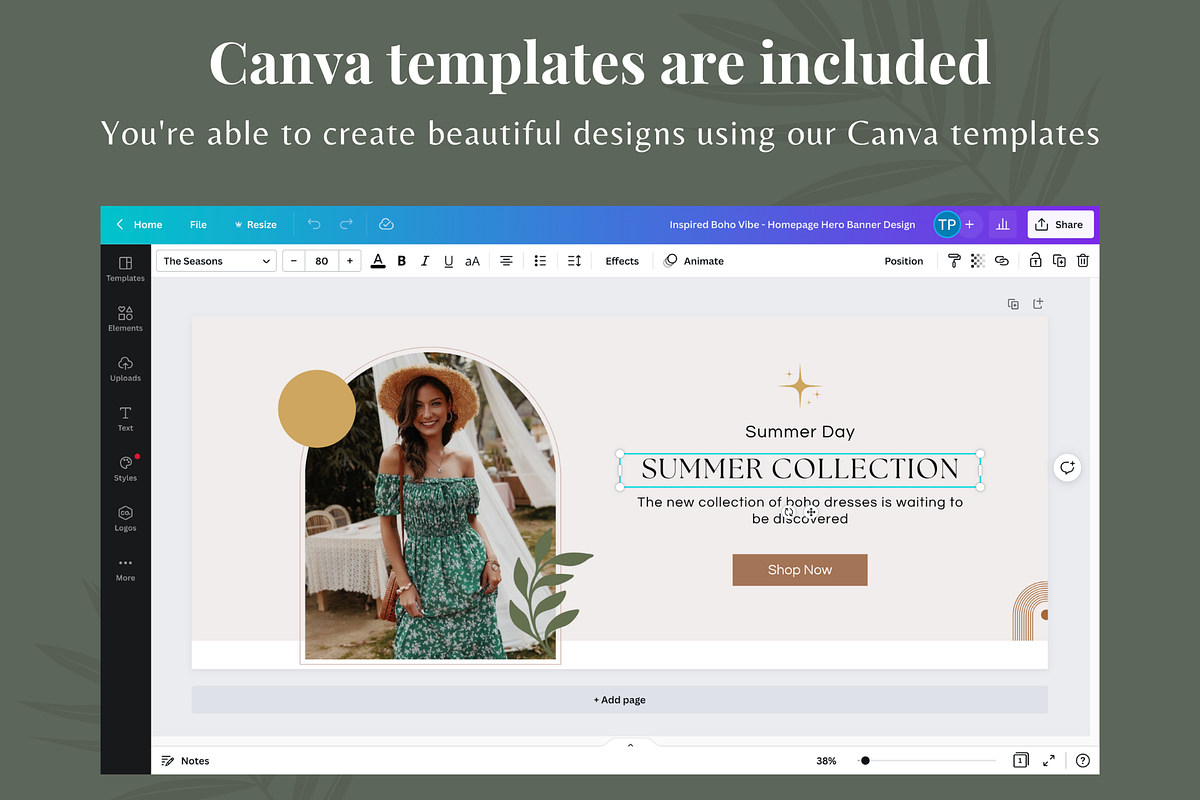Open the Logos sidebar tab
This screenshot has width=1200, height=800.
(x=125, y=518)
